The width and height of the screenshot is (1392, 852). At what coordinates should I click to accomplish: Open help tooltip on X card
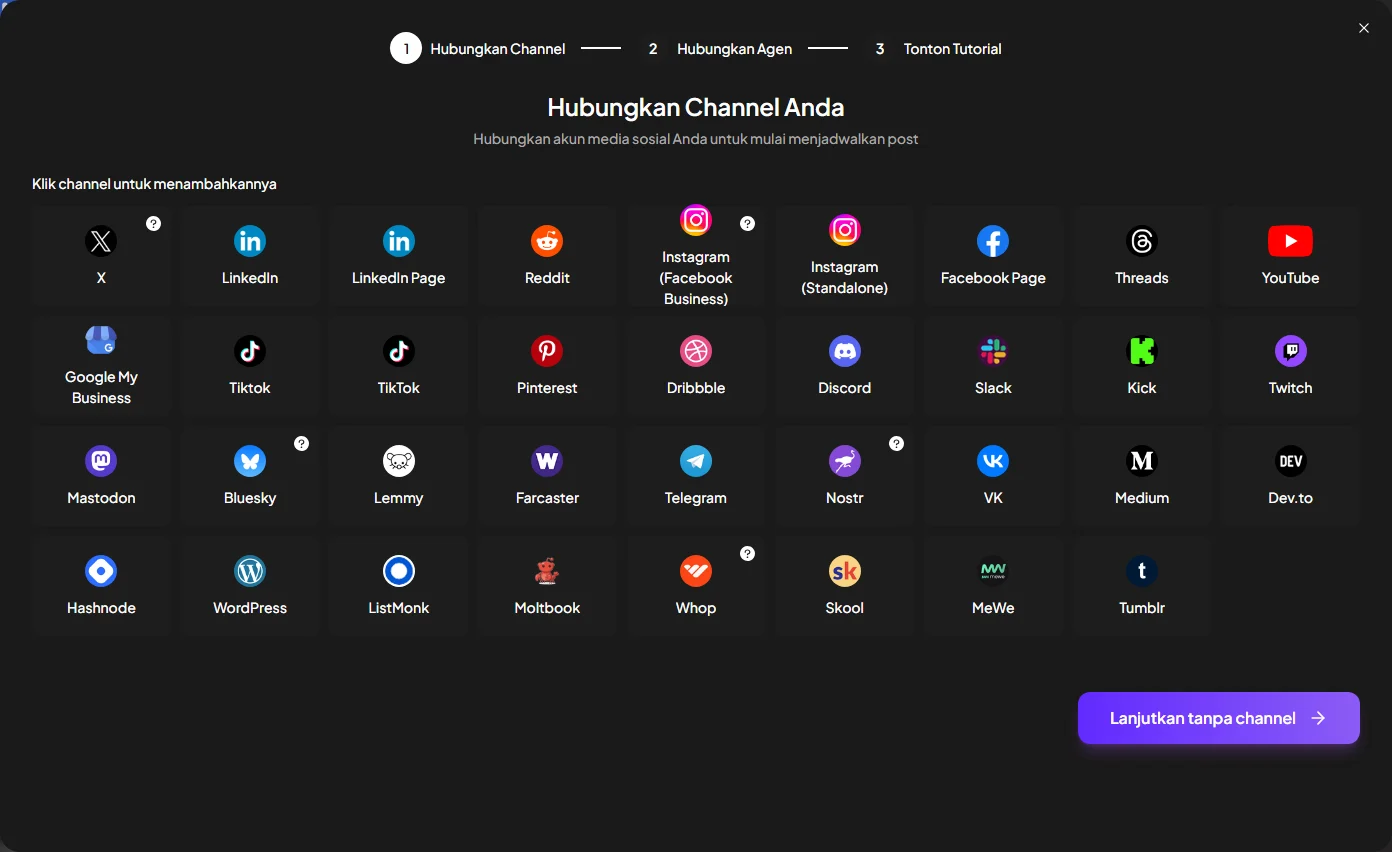click(153, 224)
